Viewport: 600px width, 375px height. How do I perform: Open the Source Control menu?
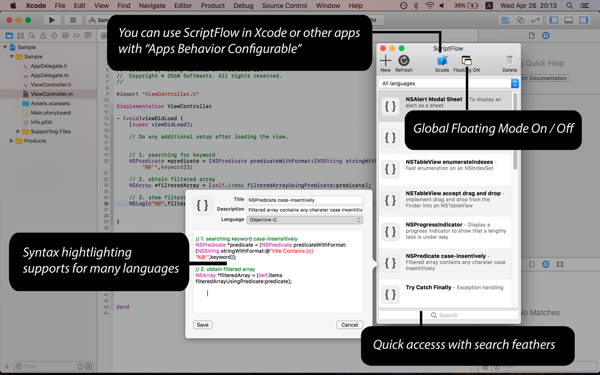point(284,5)
